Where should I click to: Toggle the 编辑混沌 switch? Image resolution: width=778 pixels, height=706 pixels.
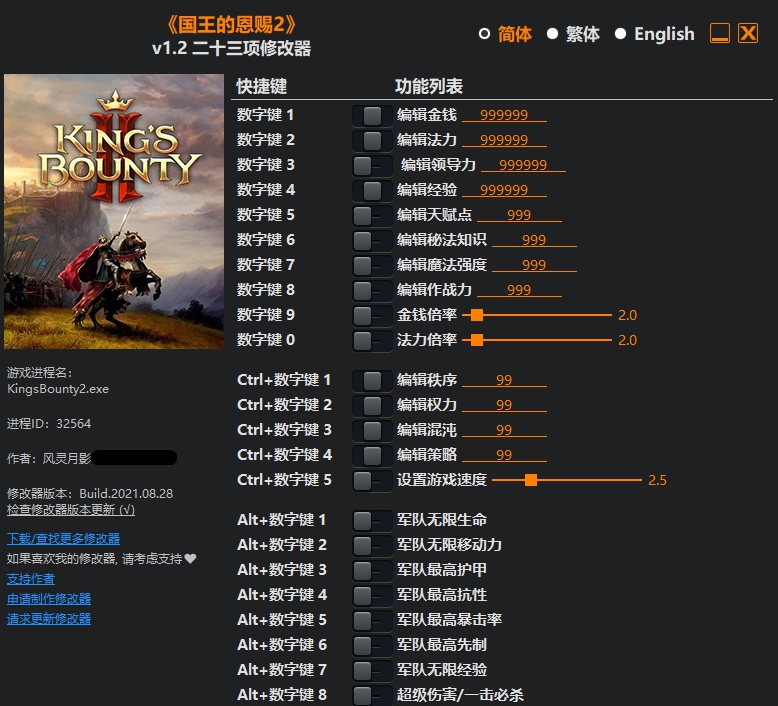pyautogui.click(x=372, y=431)
